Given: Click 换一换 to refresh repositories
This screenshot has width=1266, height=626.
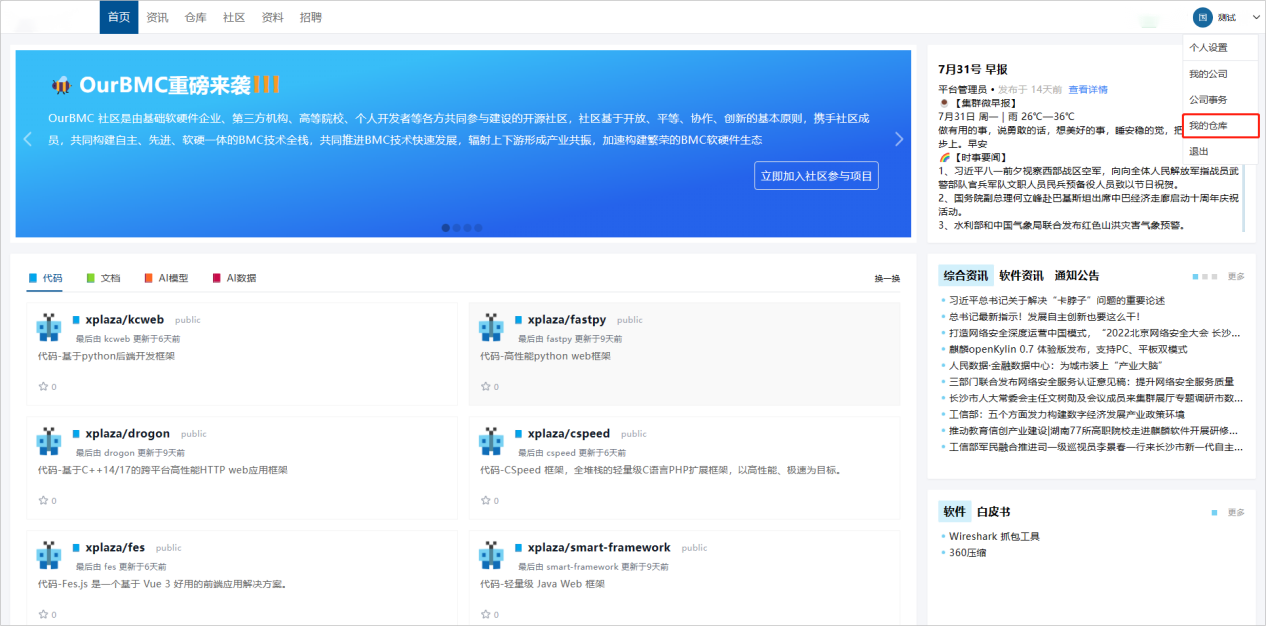Looking at the screenshot, I should (x=887, y=279).
